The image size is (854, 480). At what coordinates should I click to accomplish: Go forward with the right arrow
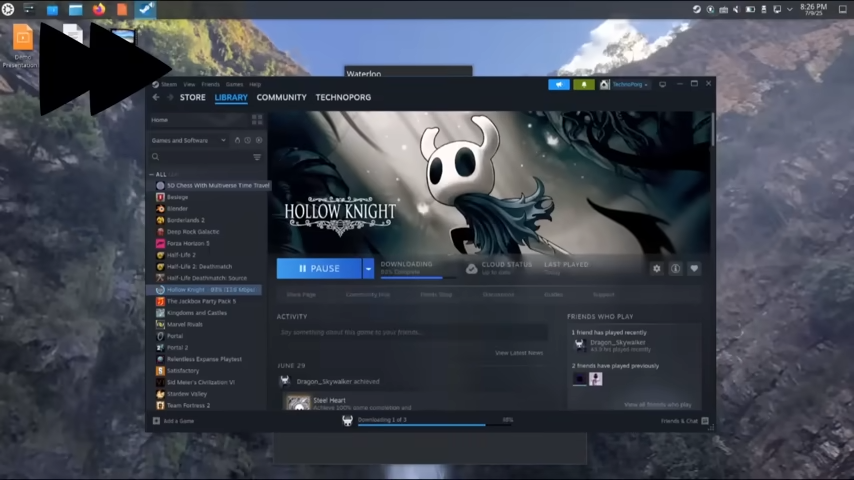tap(170, 98)
